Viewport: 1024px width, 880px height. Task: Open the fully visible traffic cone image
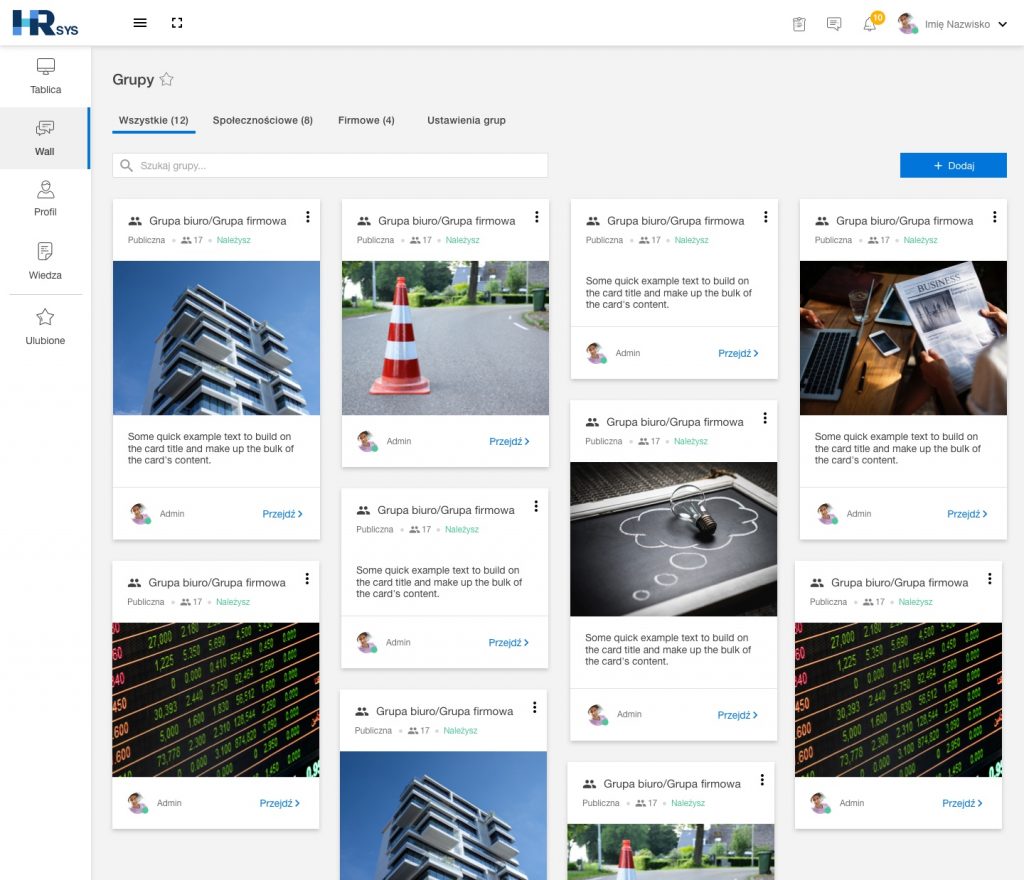tap(445, 338)
